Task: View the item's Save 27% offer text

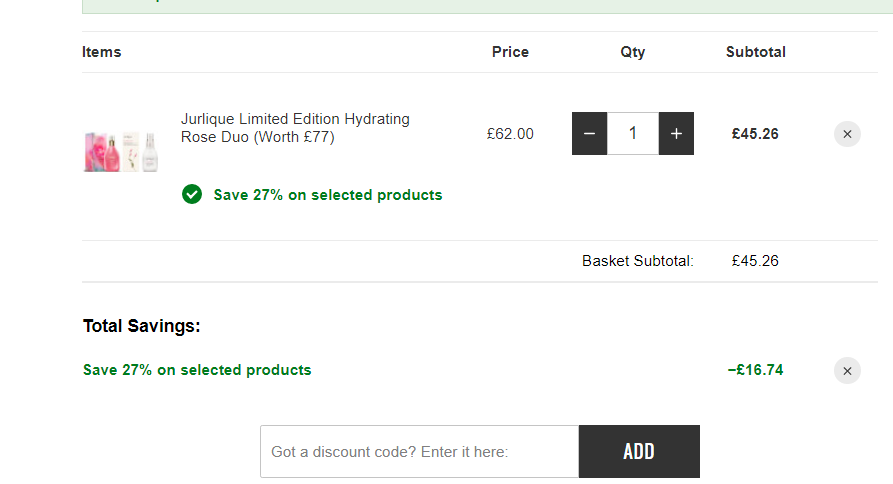Action: 327,195
